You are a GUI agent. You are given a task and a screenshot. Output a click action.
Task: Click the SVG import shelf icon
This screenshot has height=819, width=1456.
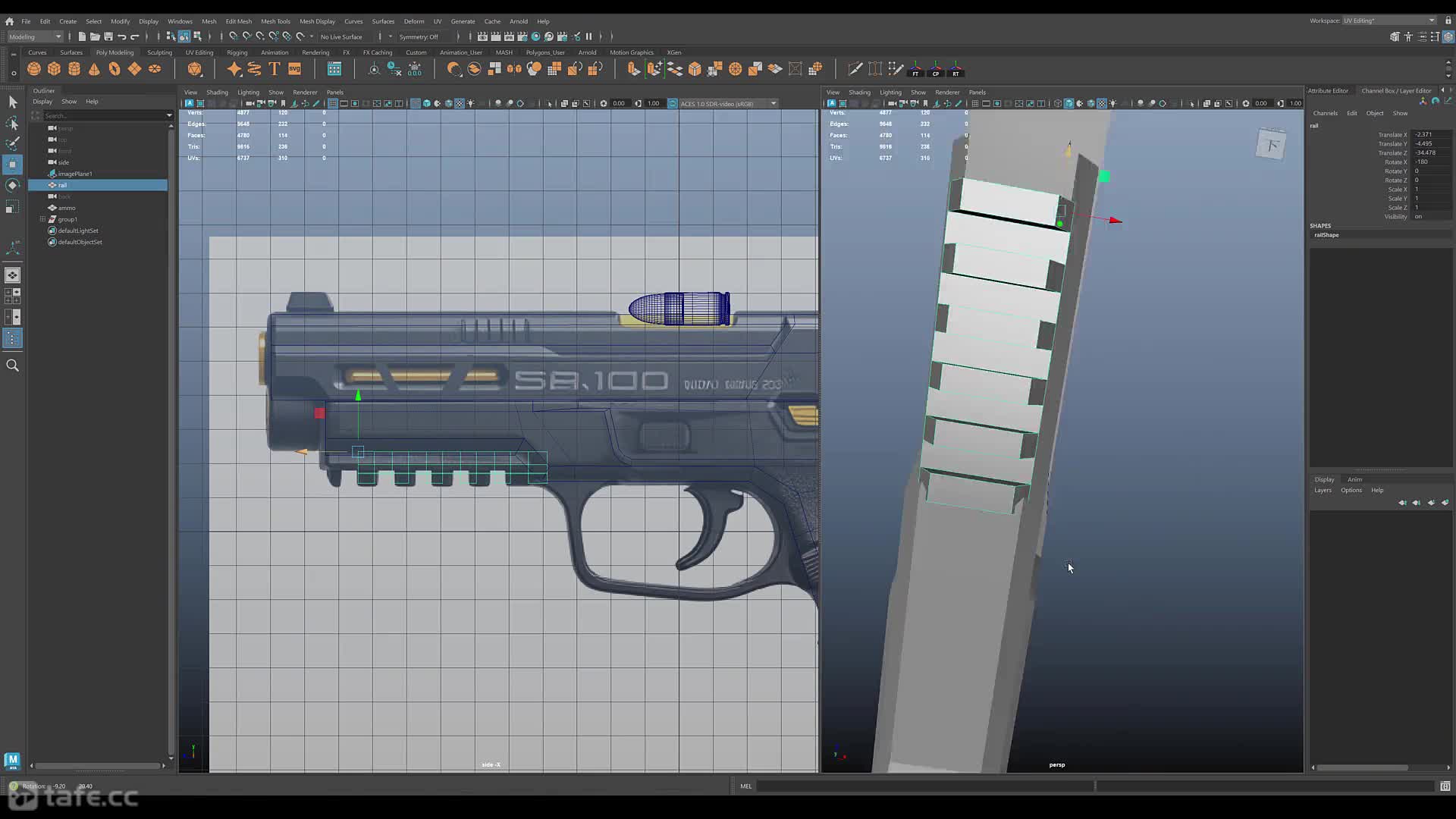[x=295, y=69]
